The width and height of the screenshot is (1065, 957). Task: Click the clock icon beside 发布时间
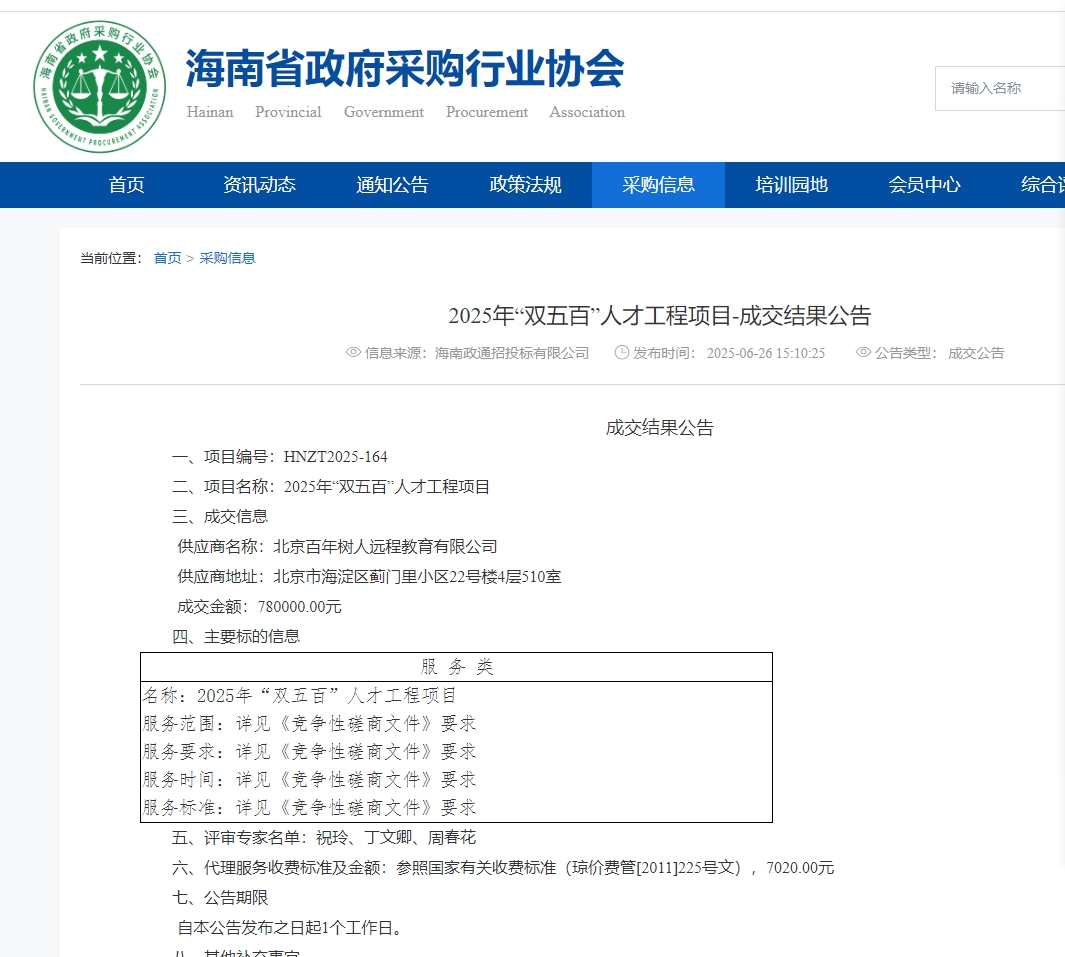(621, 353)
